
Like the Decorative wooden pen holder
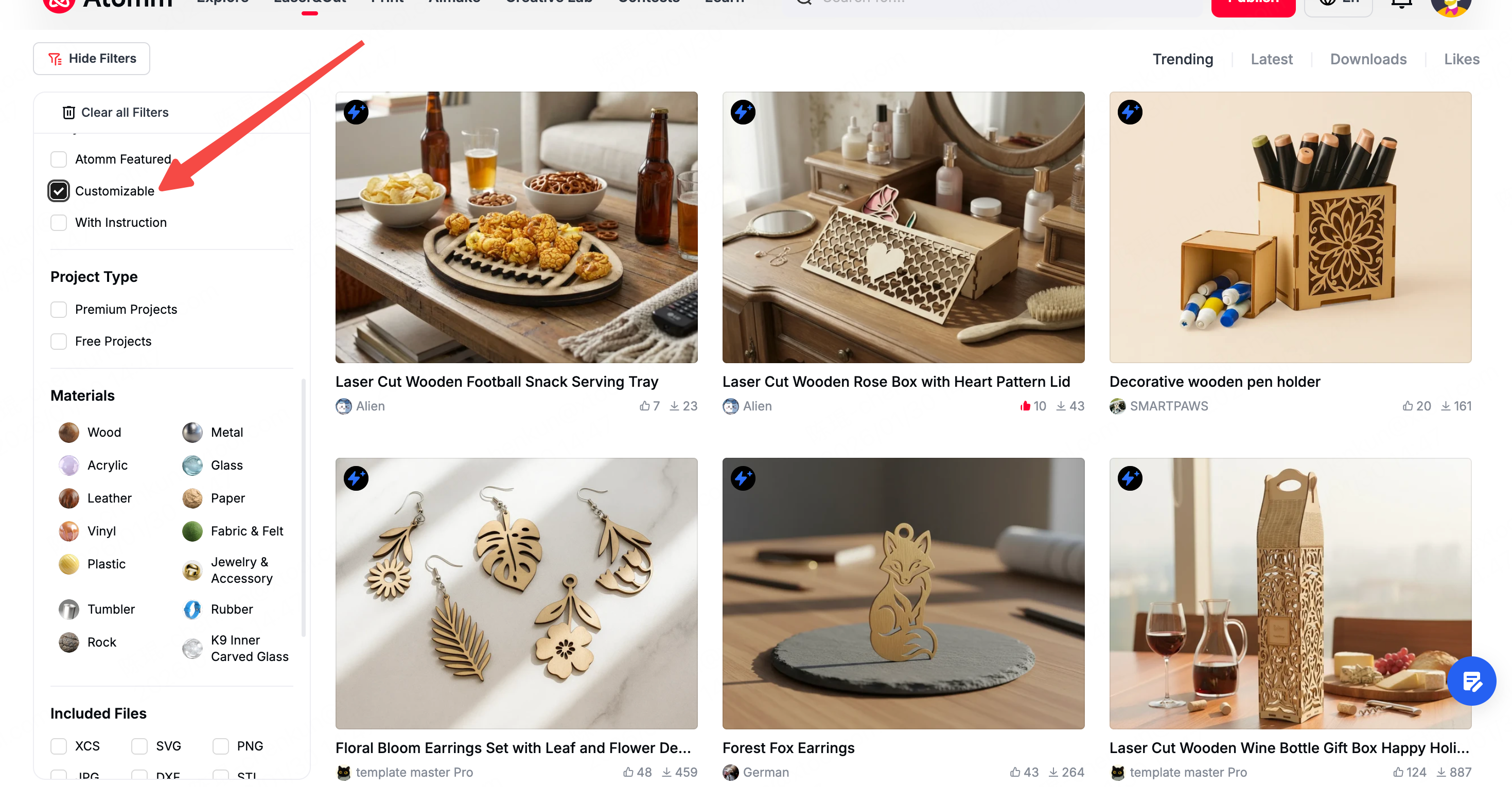tap(1407, 406)
